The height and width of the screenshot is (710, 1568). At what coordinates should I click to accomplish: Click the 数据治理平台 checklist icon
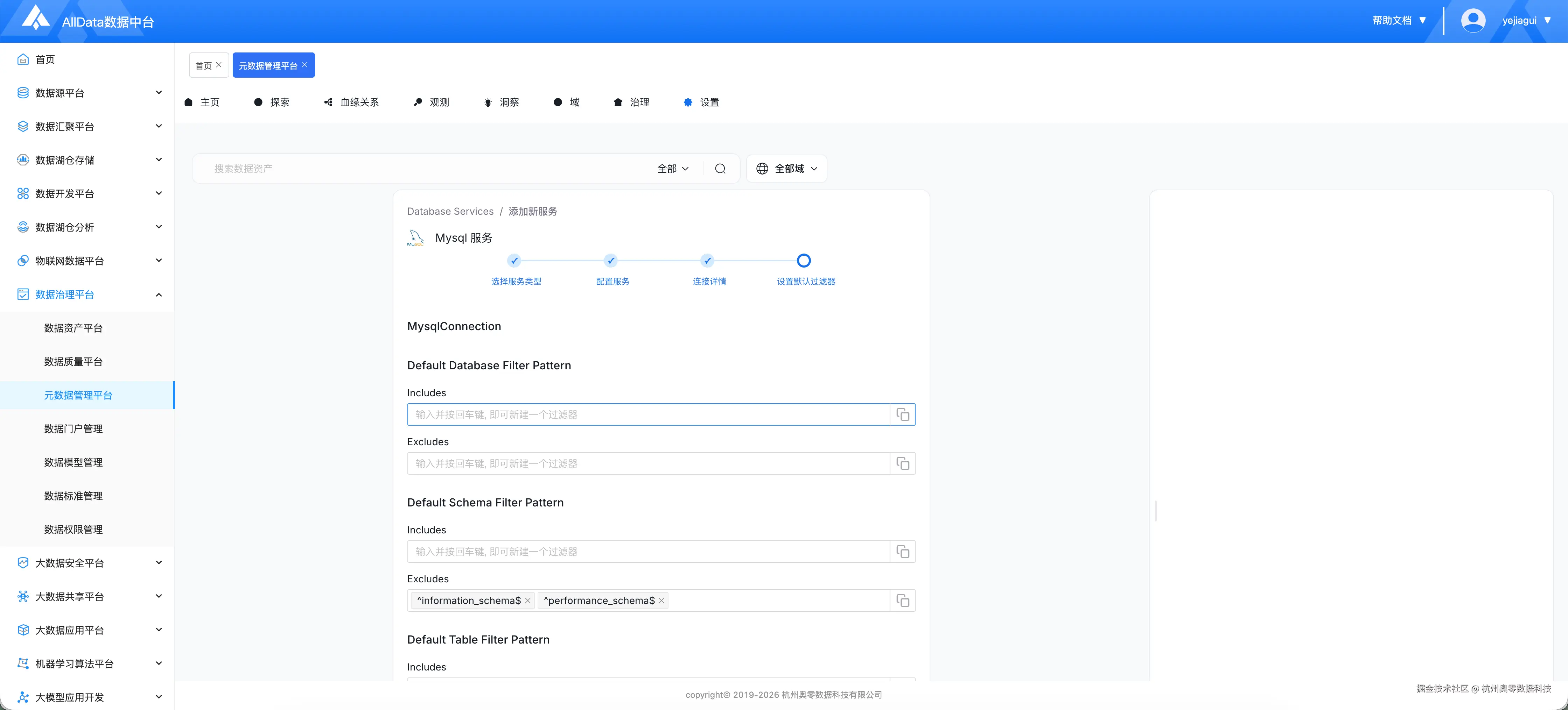[23, 294]
